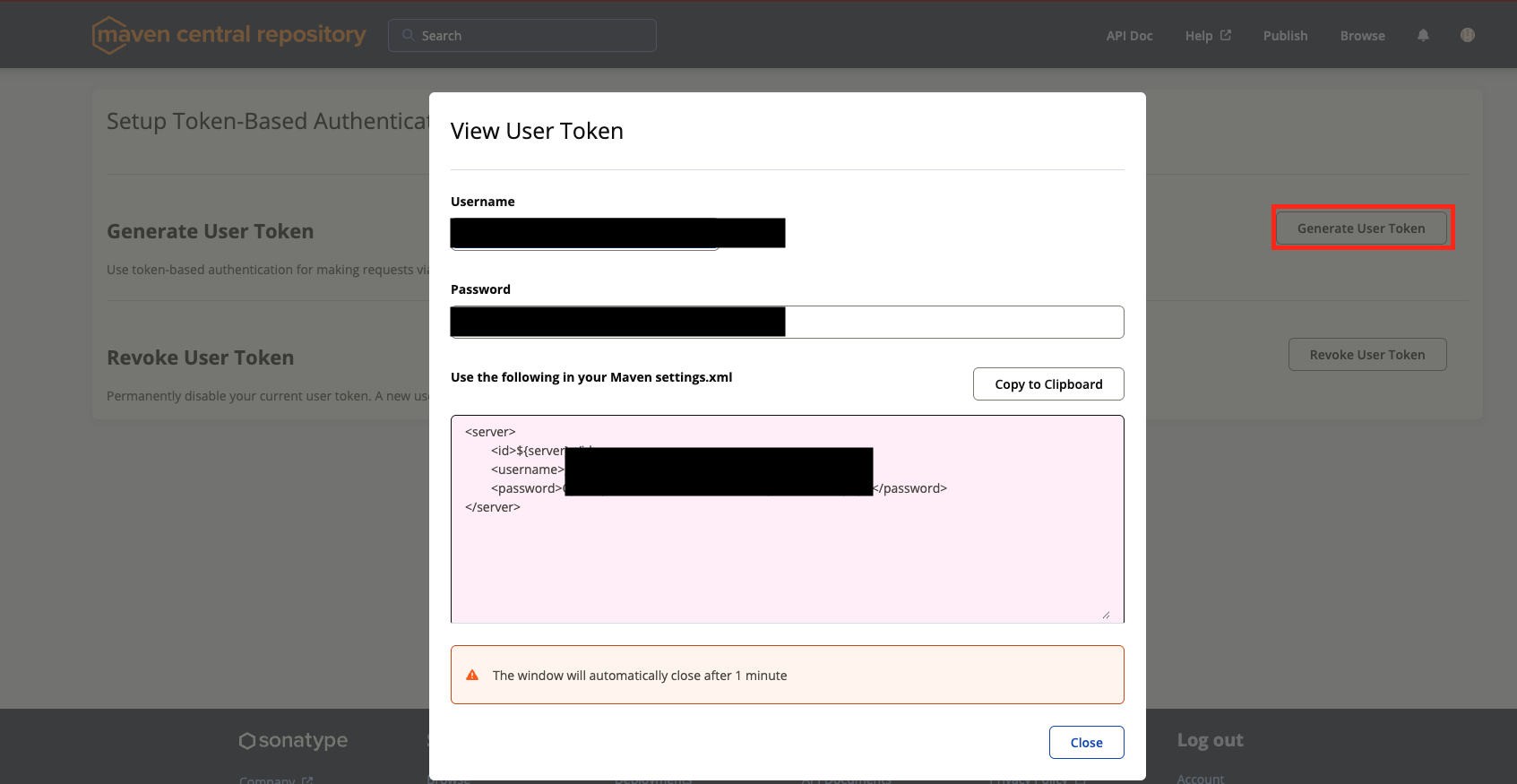The height and width of the screenshot is (784, 1517).
Task: Open the notifications bell icon
Action: tap(1423, 35)
